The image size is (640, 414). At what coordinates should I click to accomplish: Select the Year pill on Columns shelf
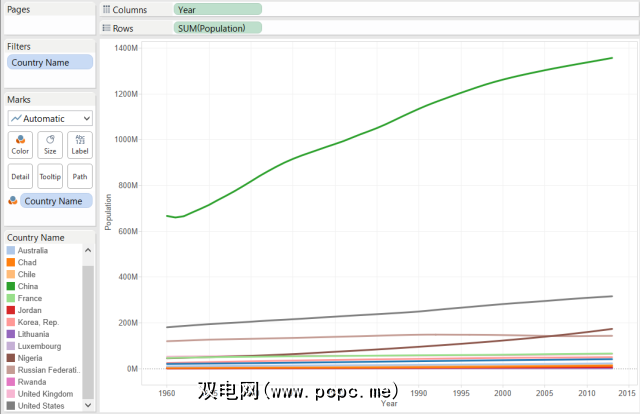tap(218, 9)
